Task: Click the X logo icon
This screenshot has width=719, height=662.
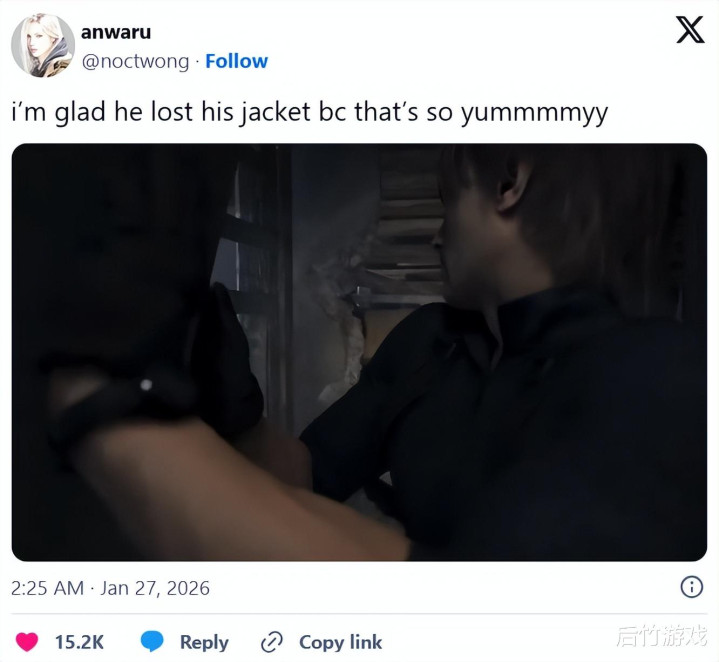Action: pyautogui.click(x=690, y=30)
